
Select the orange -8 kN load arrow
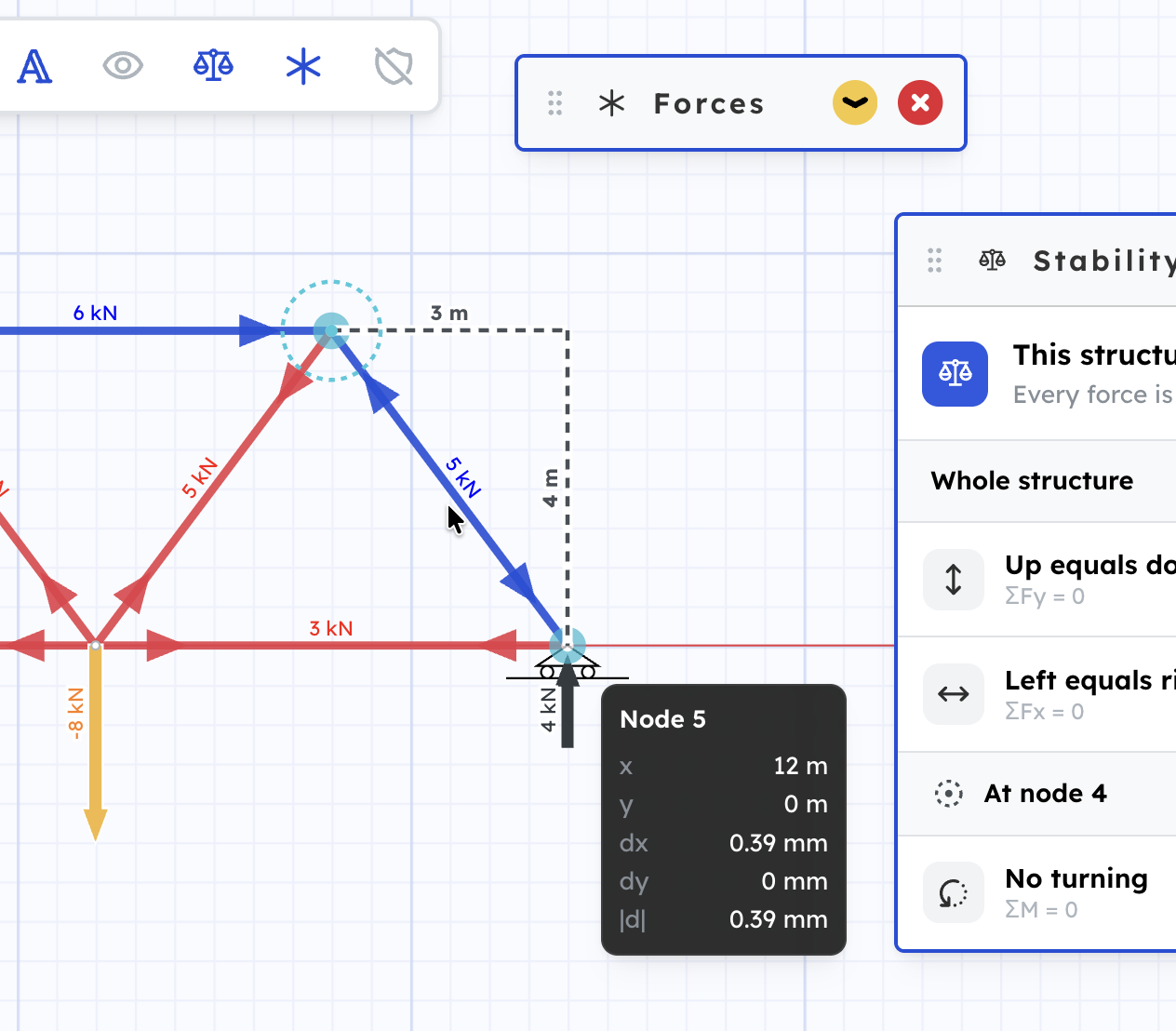click(95, 742)
